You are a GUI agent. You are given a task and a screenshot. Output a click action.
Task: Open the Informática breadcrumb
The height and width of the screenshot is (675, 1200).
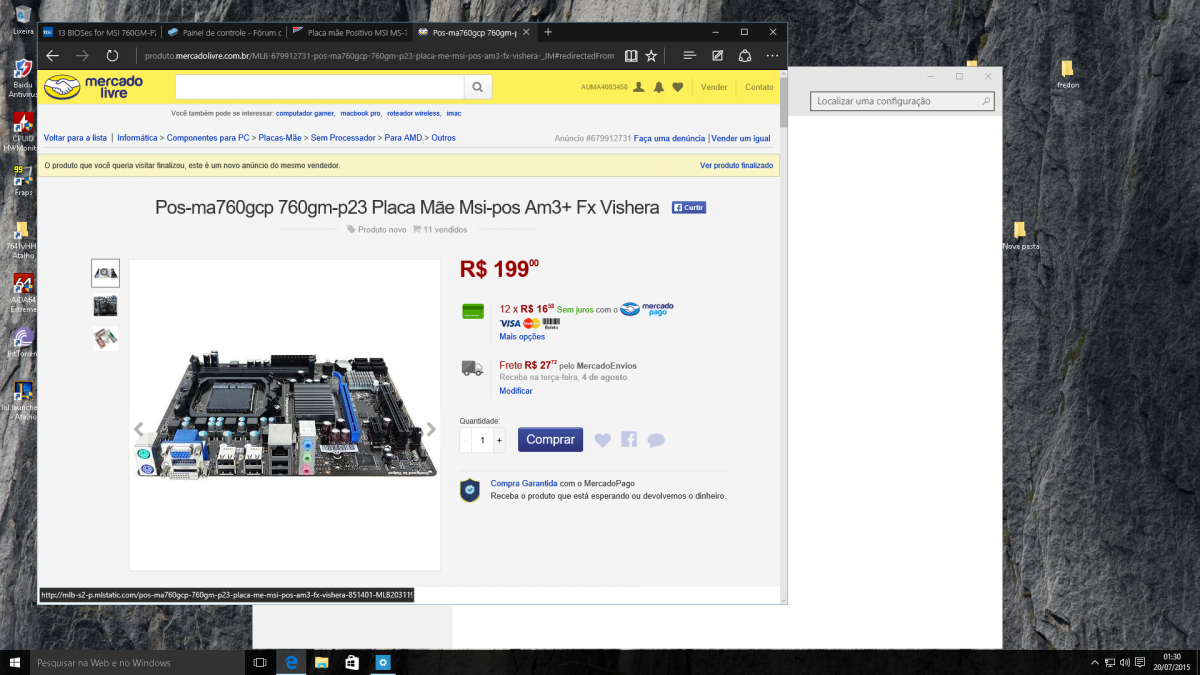[137, 138]
